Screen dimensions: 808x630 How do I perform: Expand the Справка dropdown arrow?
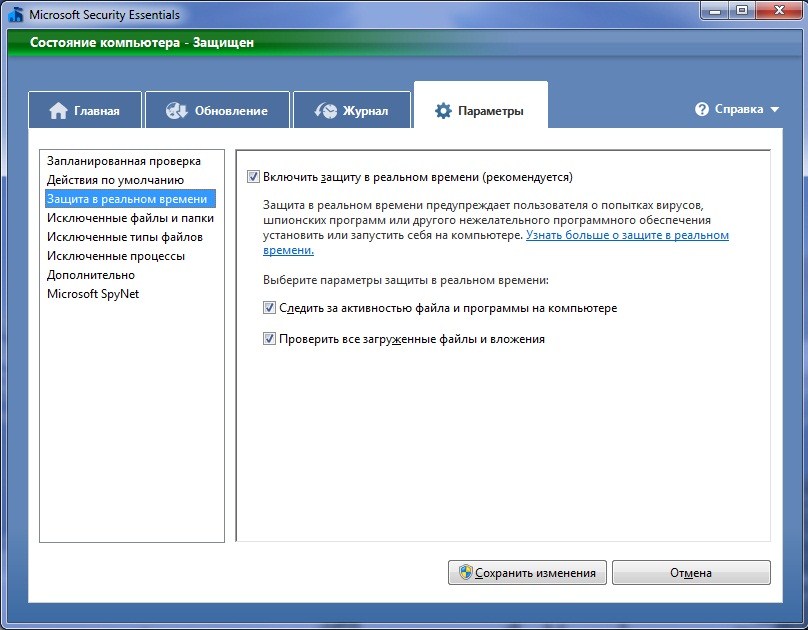coord(775,109)
